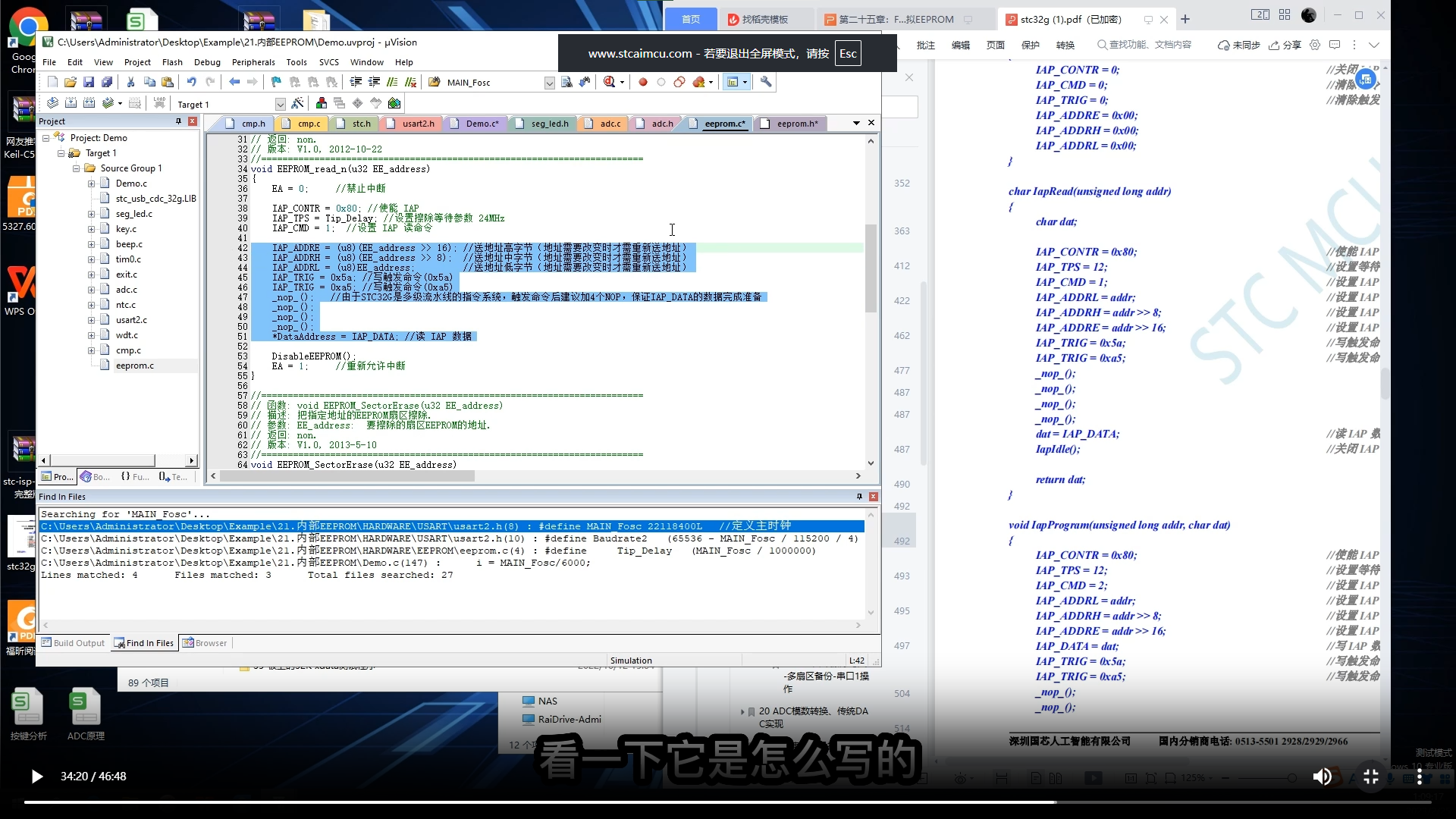
Task: Collapse the Project: Demo tree node
Action: 45,138
